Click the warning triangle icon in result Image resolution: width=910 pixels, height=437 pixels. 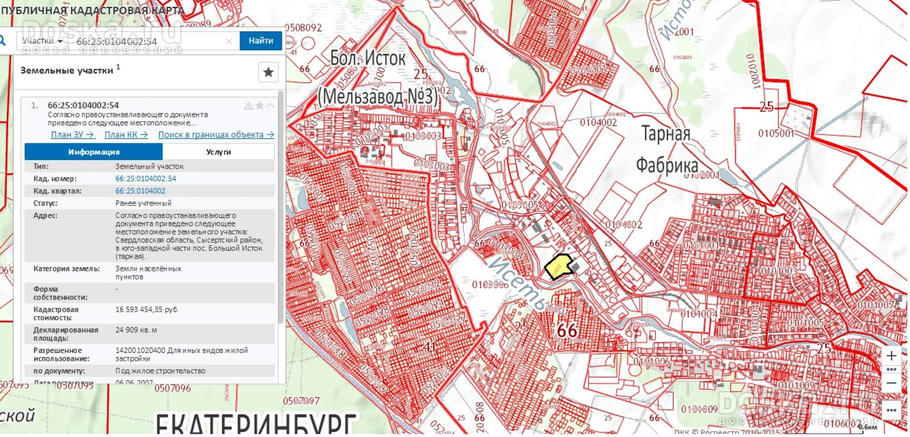point(249,105)
